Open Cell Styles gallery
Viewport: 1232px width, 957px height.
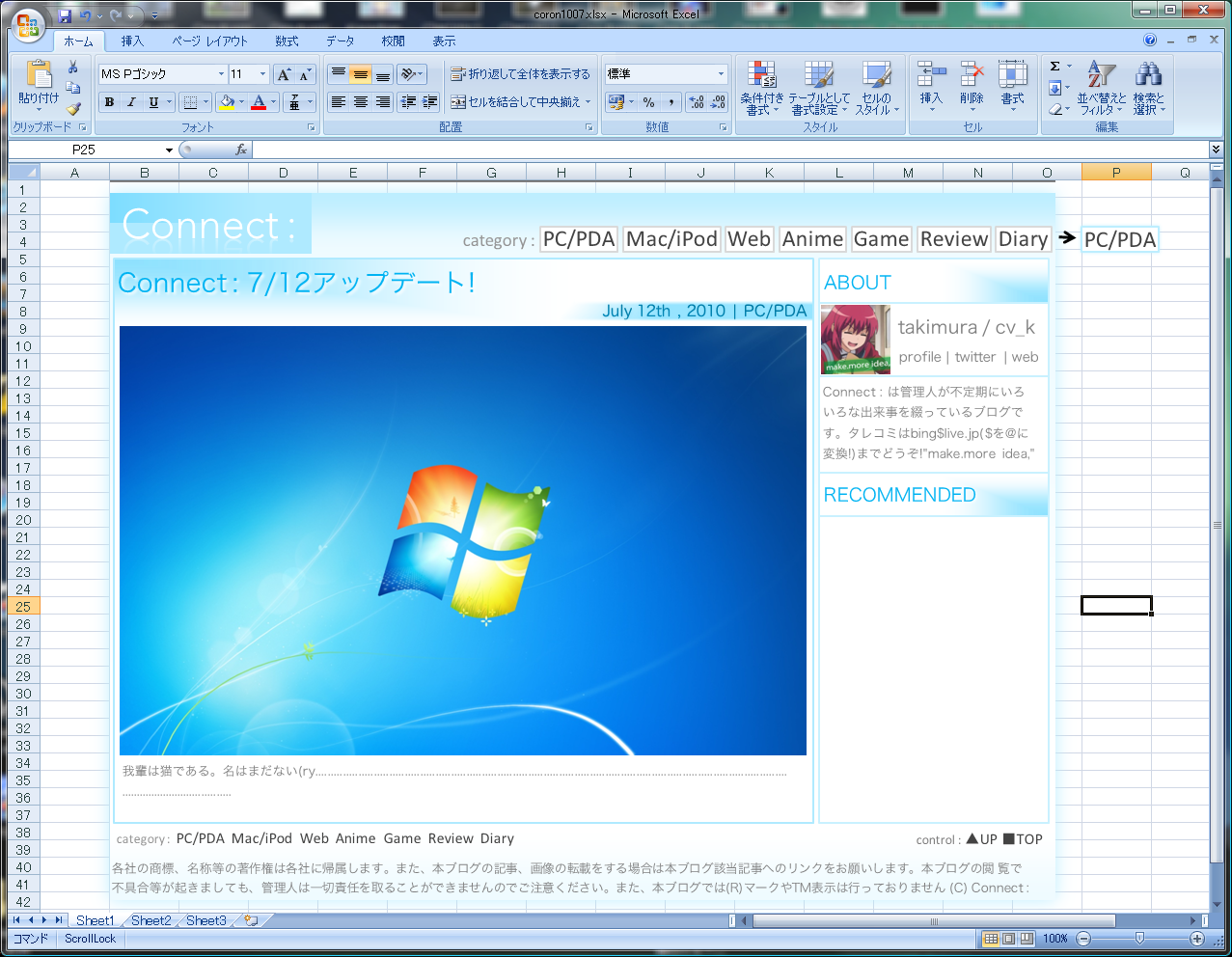(x=876, y=88)
